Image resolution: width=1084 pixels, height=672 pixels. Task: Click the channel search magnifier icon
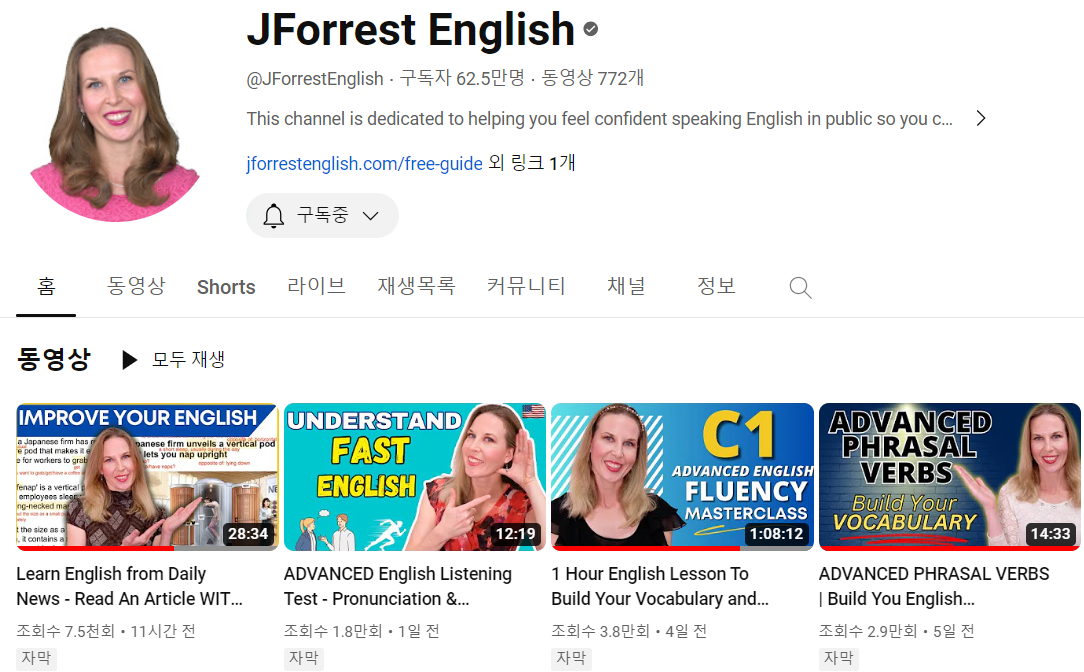coord(801,287)
